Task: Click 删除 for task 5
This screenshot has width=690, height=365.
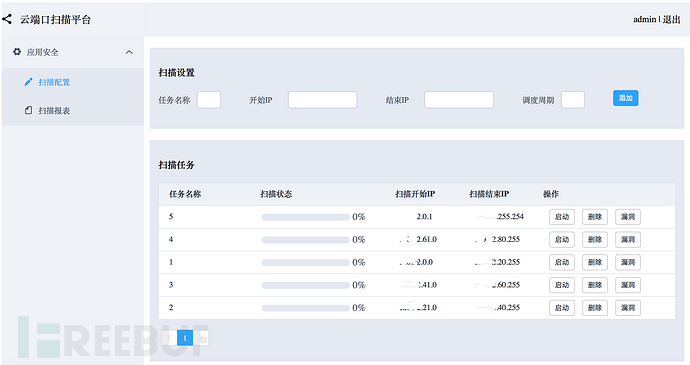Action: 595,217
